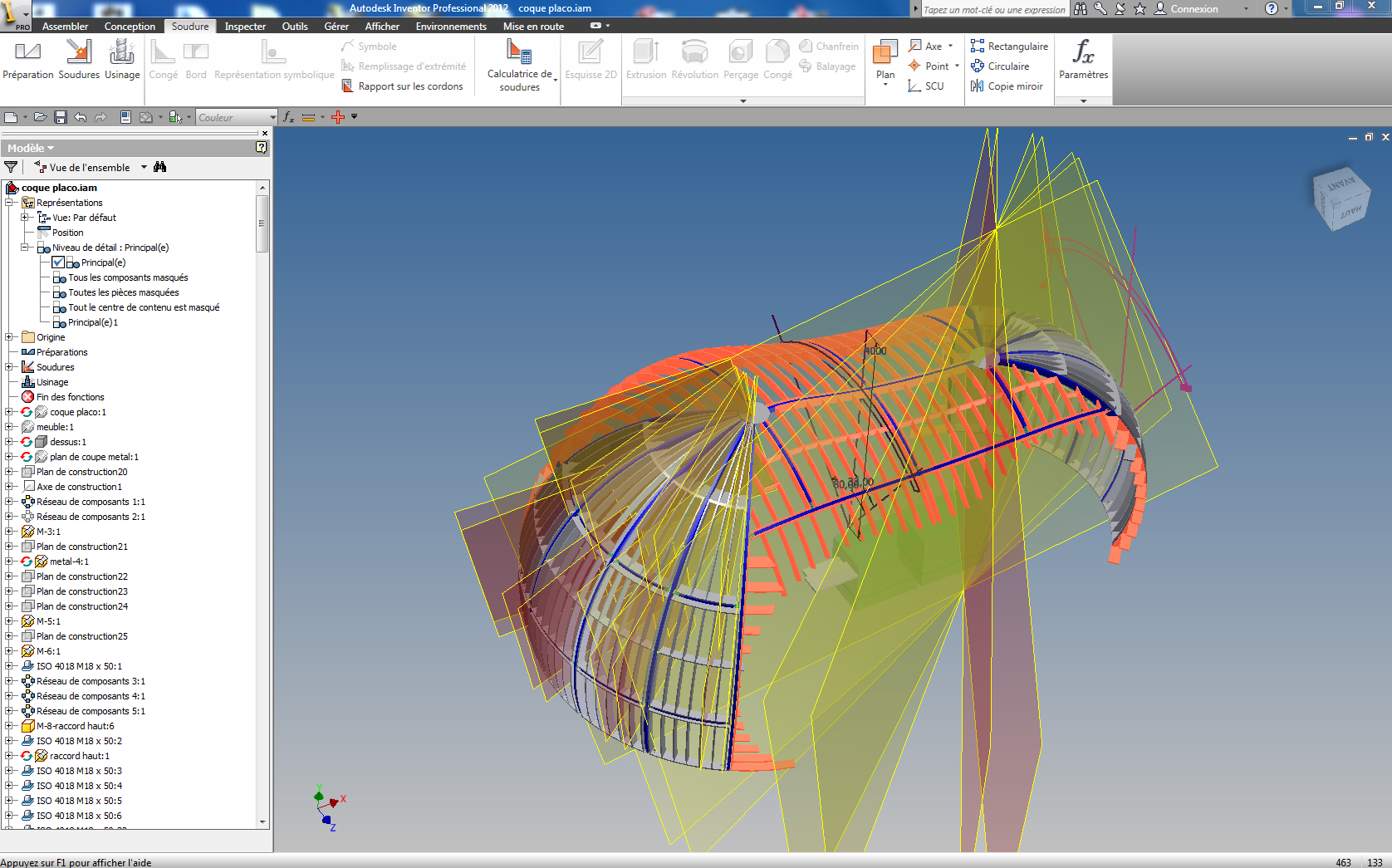Switch to the Conception tab
1392x868 pixels.
(130, 27)
